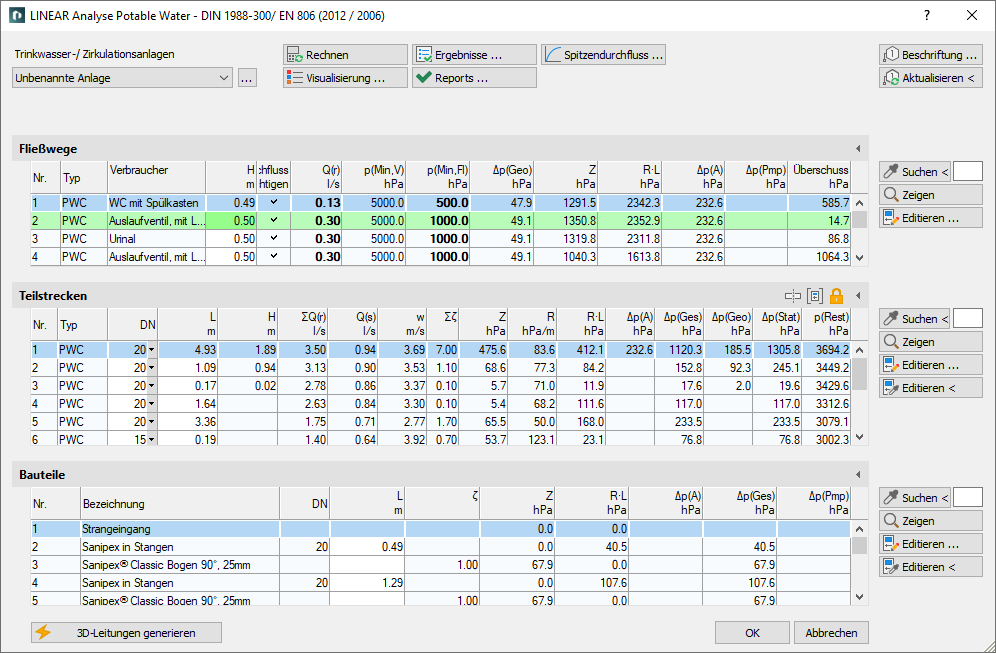Click search input field in Teilstrecken section
This screenshot has width=996, height=653.
coord(967,318)
